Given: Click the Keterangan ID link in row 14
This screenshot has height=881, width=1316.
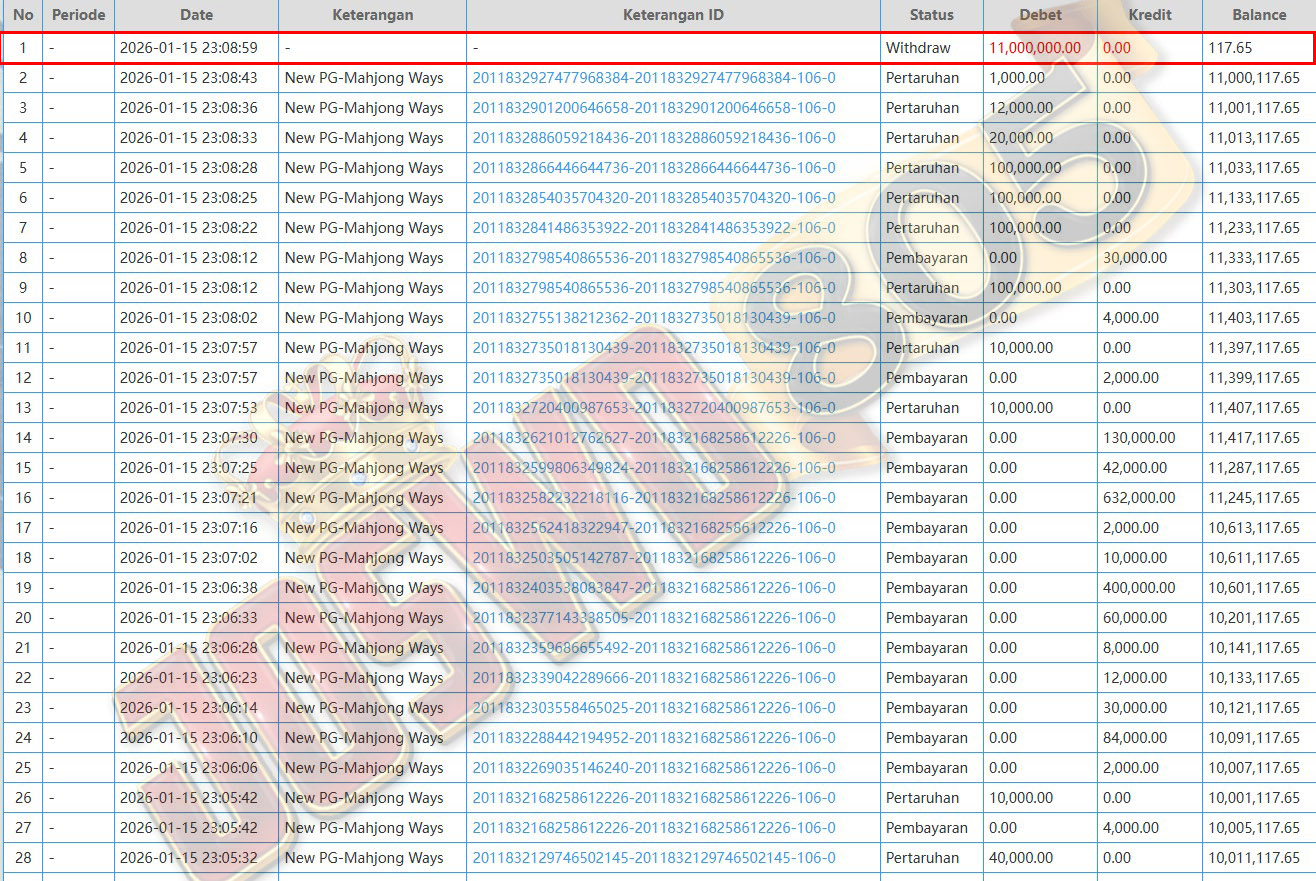Looking at the screenshot, I should [653, 438].
